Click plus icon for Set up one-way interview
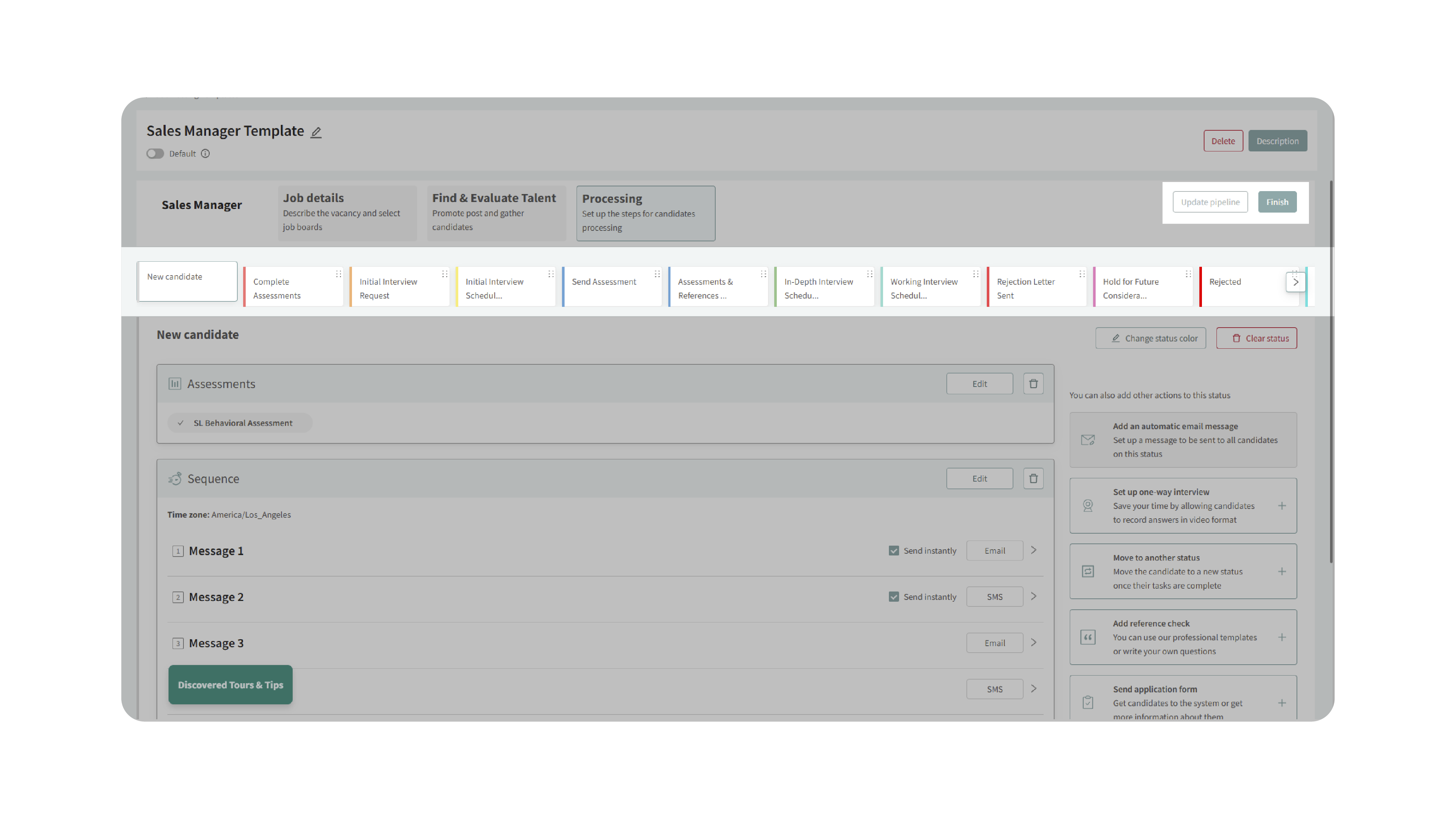Screen dimensions: 1456x819 point(1282,506)
